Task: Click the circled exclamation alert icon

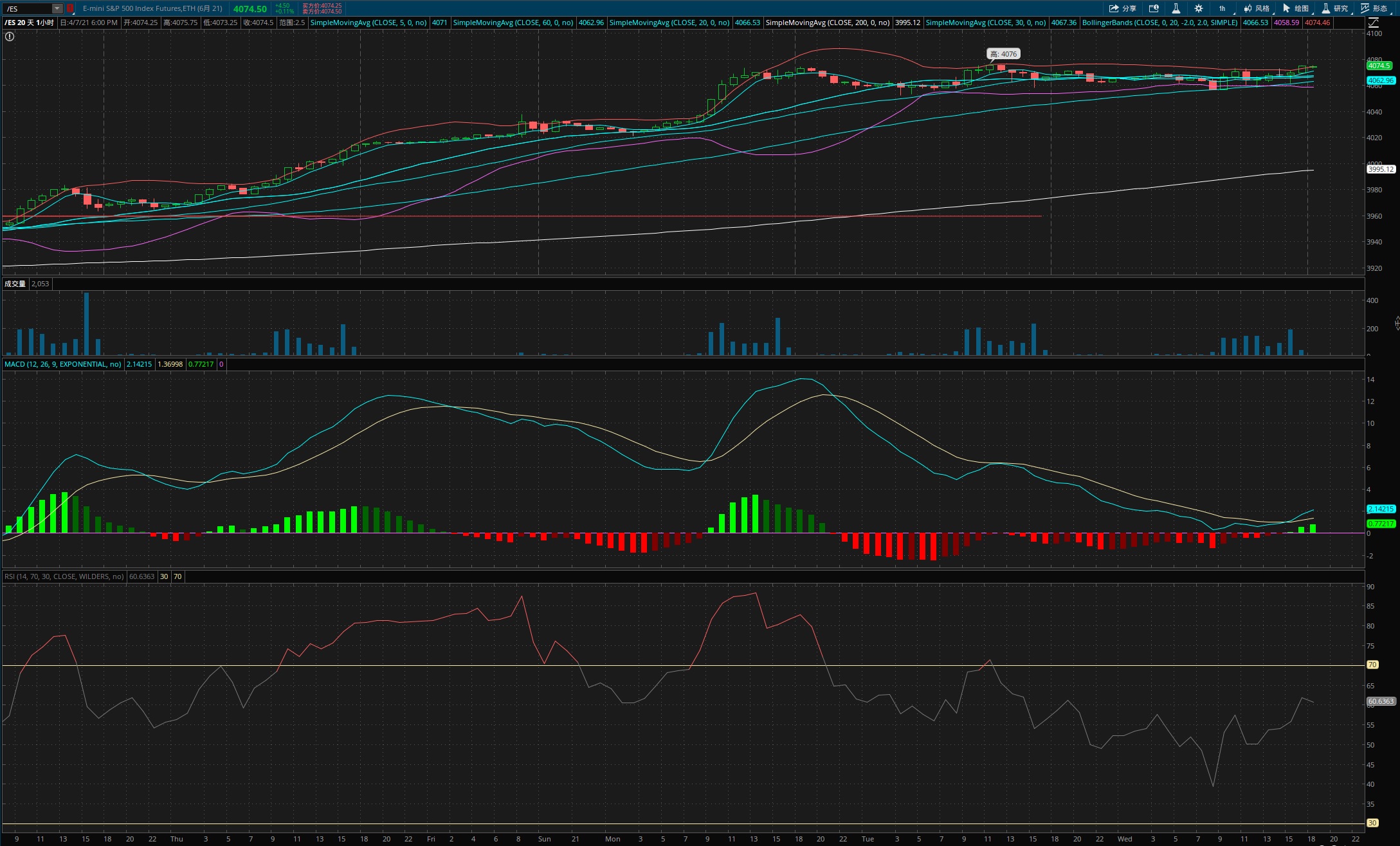Action: (10, 37)
